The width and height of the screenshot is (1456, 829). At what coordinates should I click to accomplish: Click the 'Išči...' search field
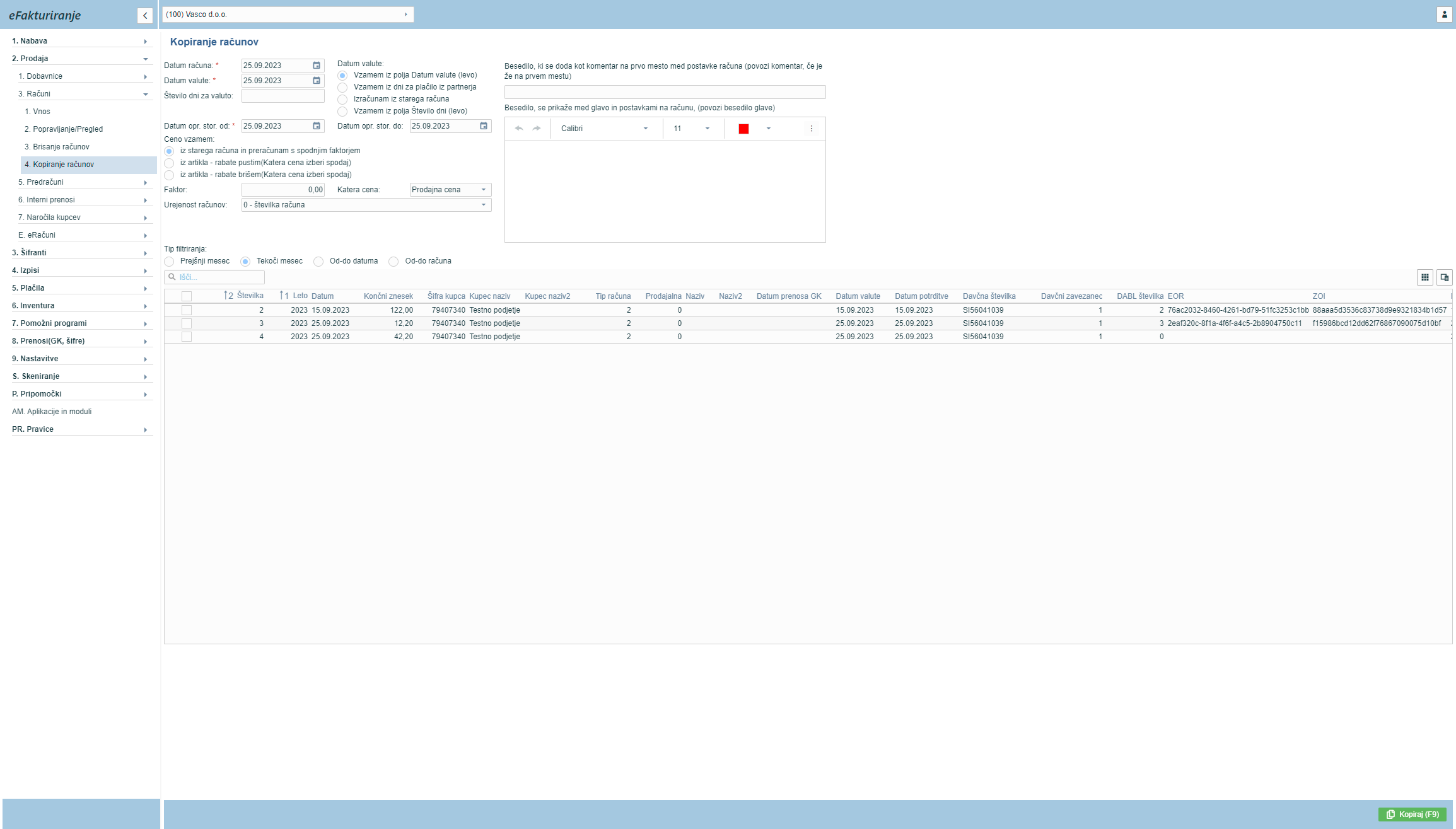coord(214,277)
